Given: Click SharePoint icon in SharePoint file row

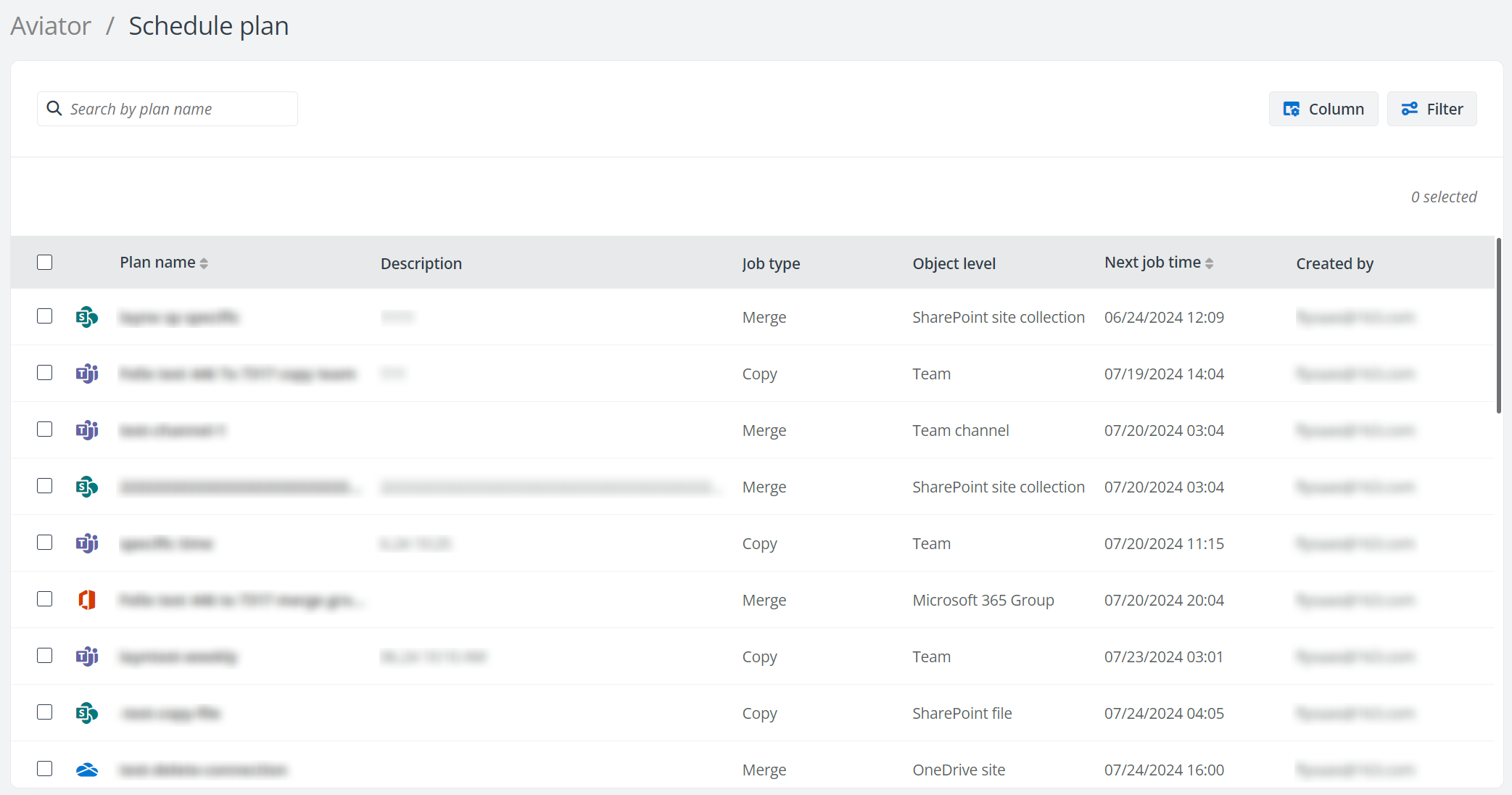Looking at the screenshot, I should click(87, 713).
